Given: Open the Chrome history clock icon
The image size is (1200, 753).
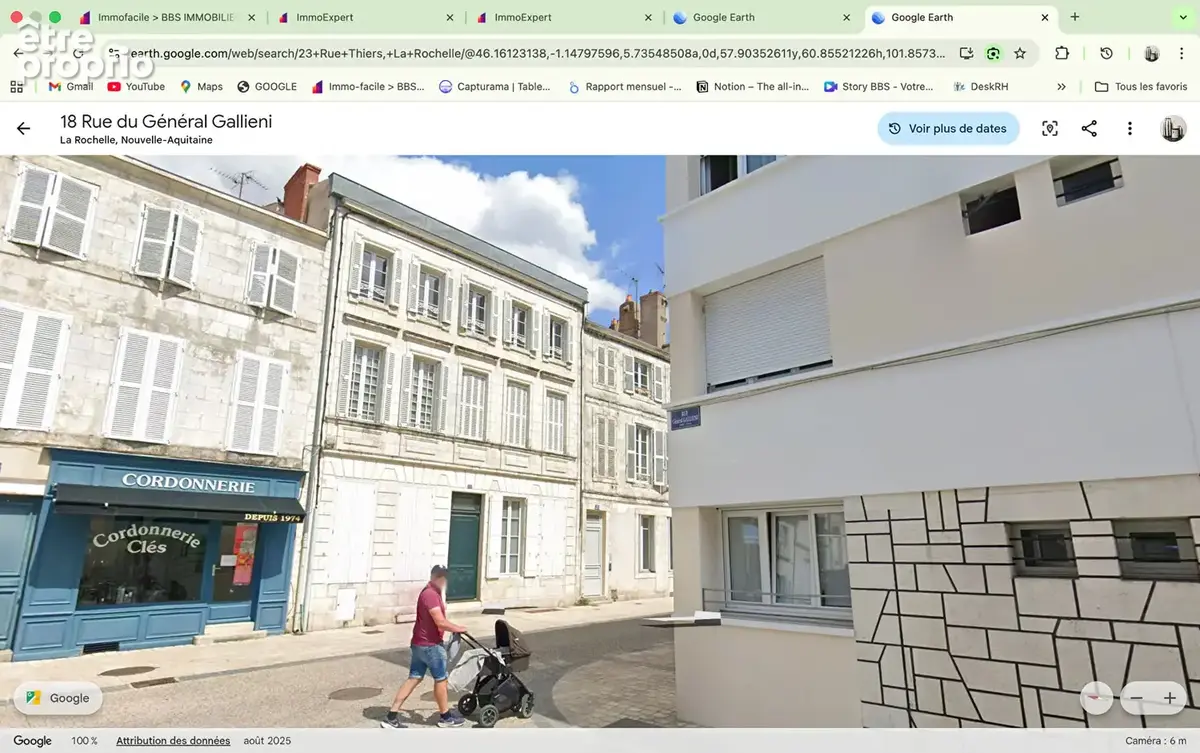Looking at the screenshot, I should point(1106,53).
